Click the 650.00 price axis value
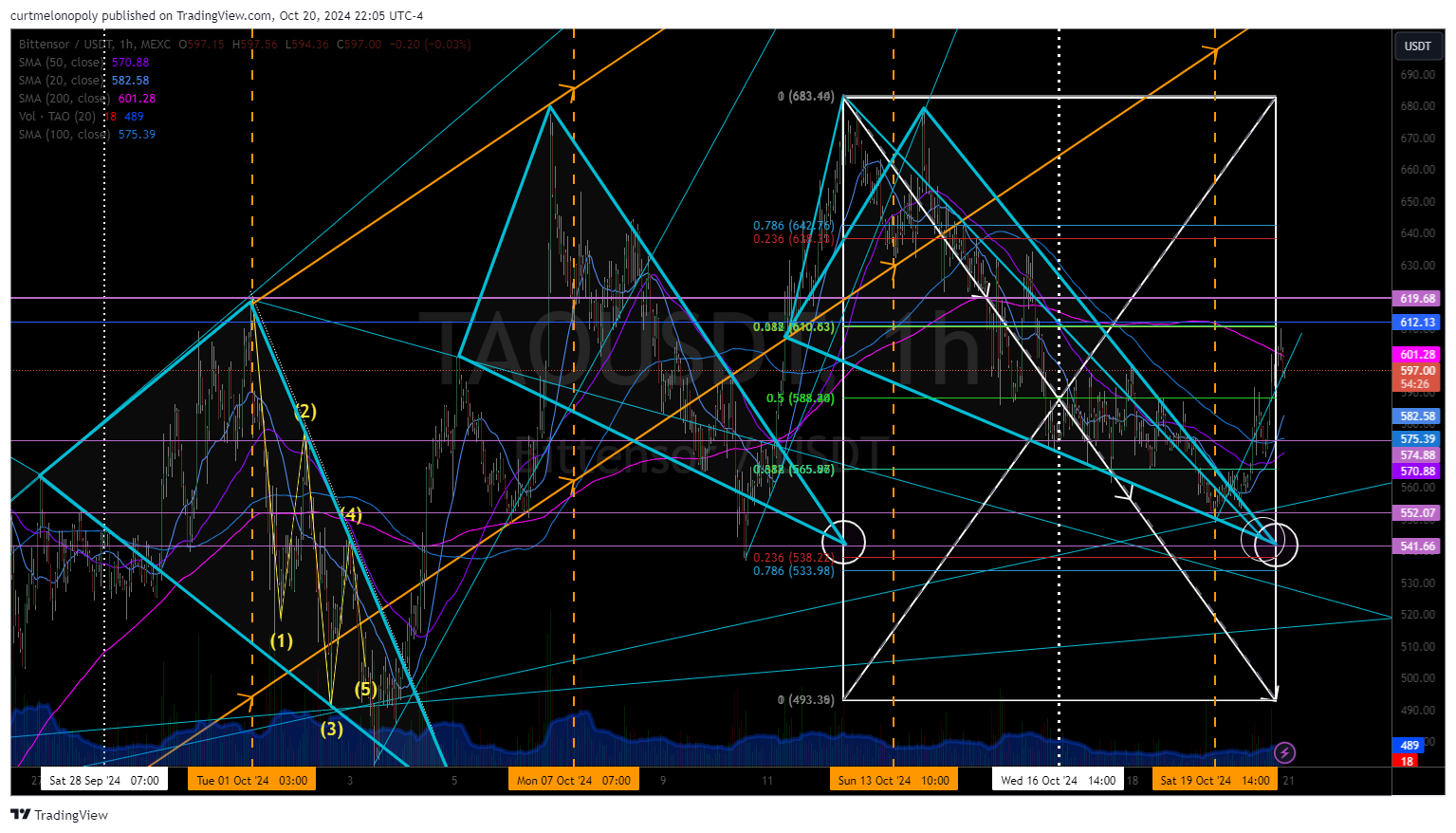The image size is (1456, 833). pos(1417,202)
